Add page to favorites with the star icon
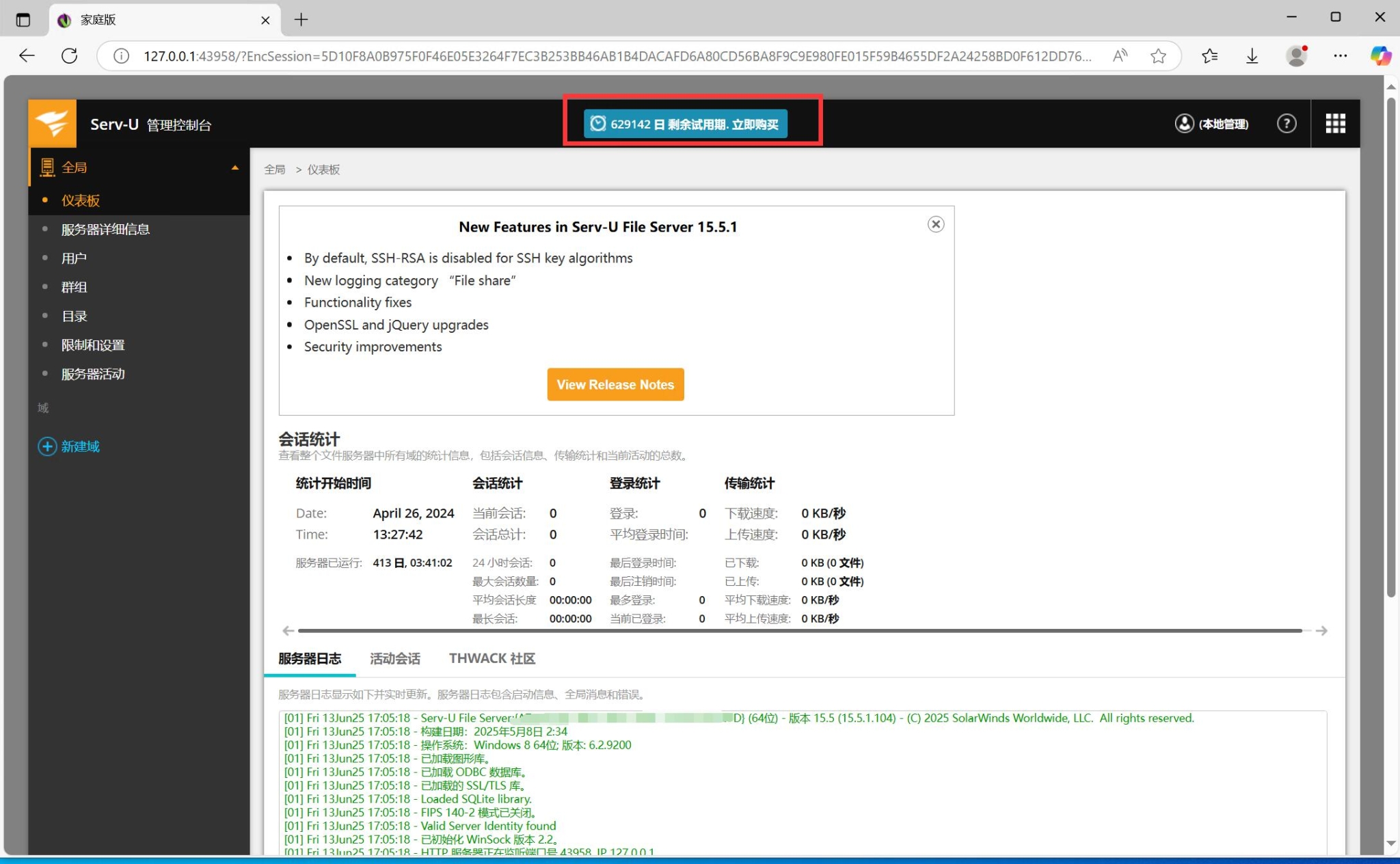1400x864 pixels. click(x=1158, y=55)
